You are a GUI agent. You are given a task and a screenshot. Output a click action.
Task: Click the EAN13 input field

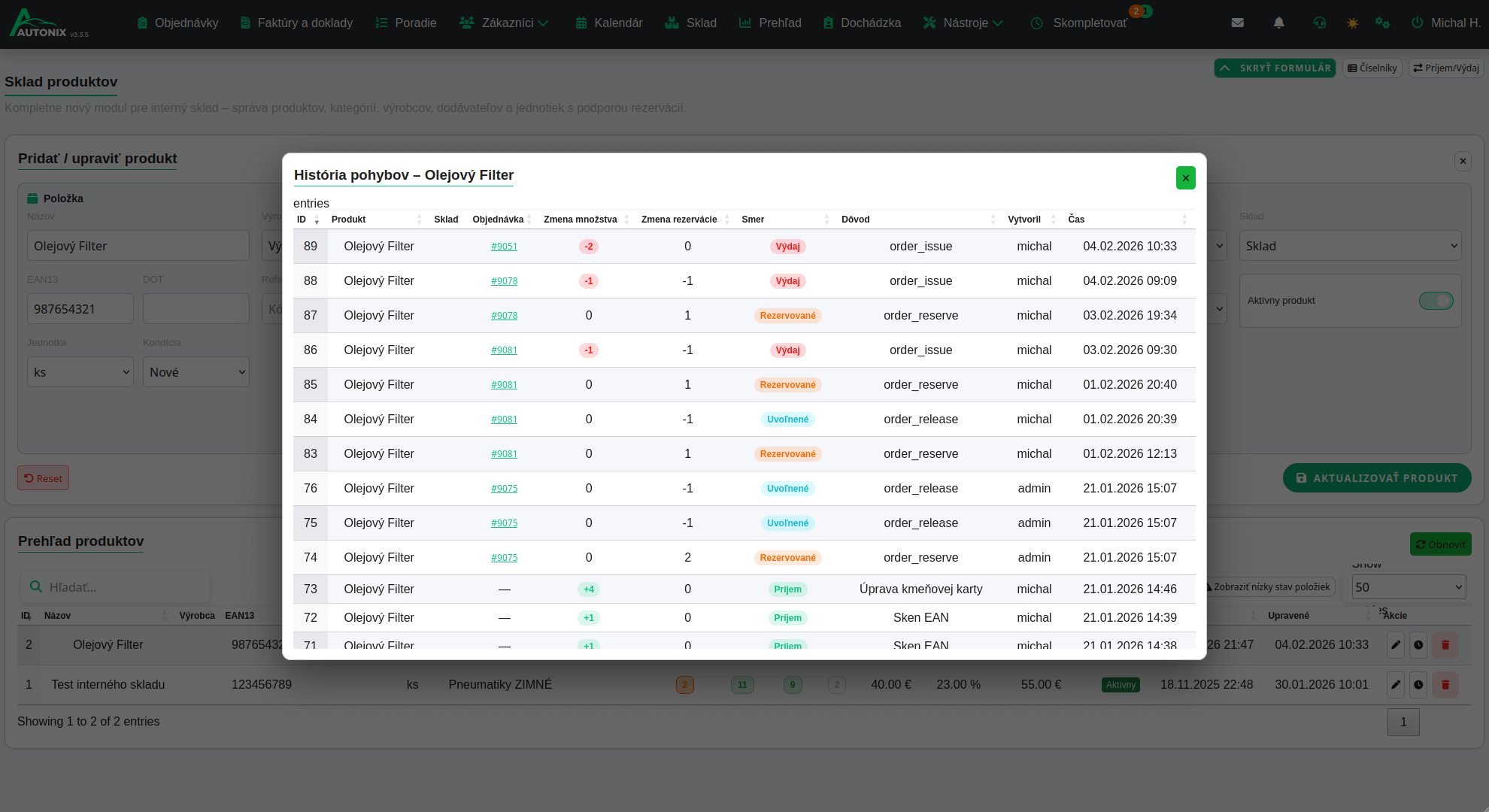point(80,309)
